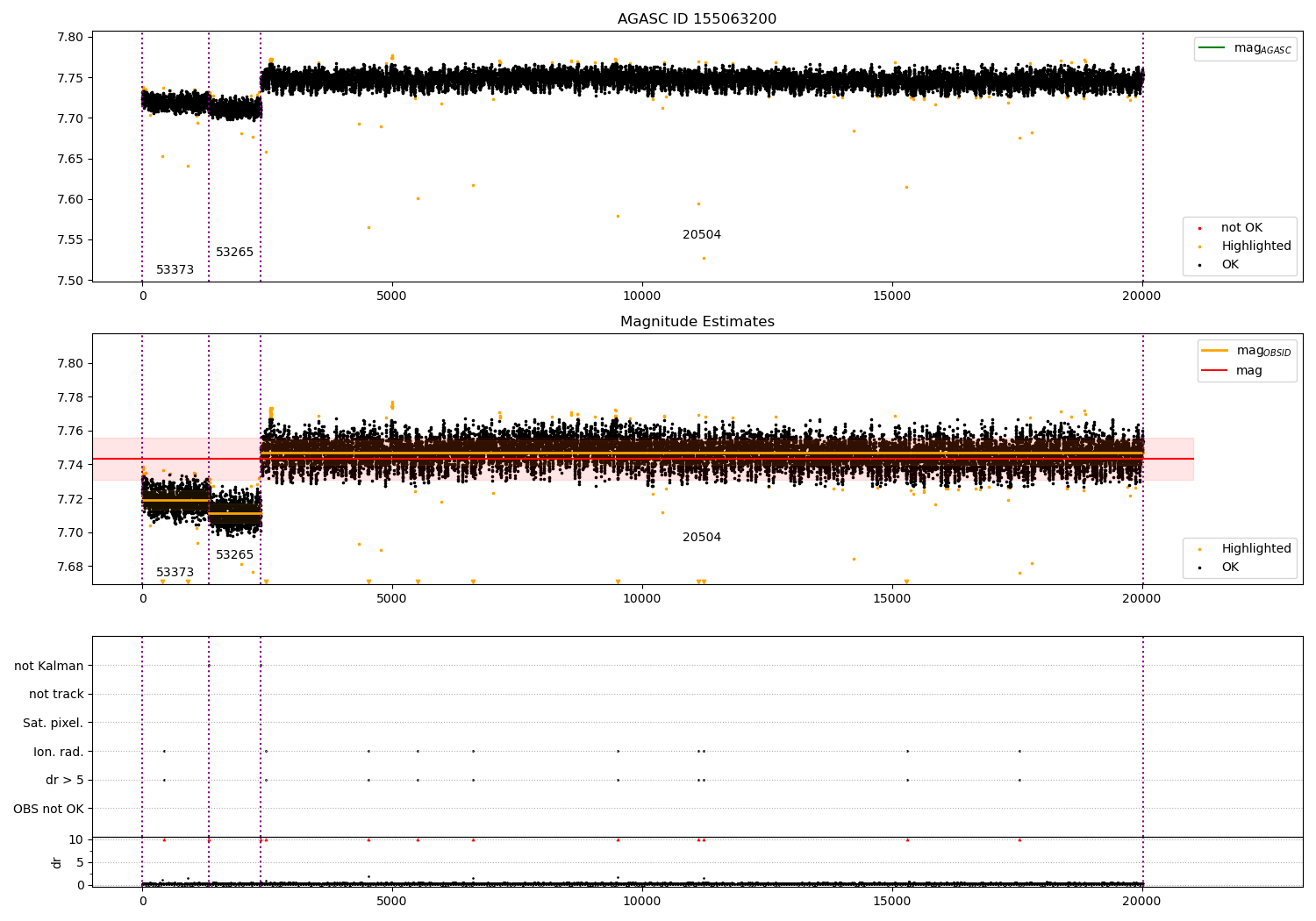This screenshot has width=1316, height=921.
Task: Click the 53373 annotation in the top plot
Action: click(x=175, y=269)
